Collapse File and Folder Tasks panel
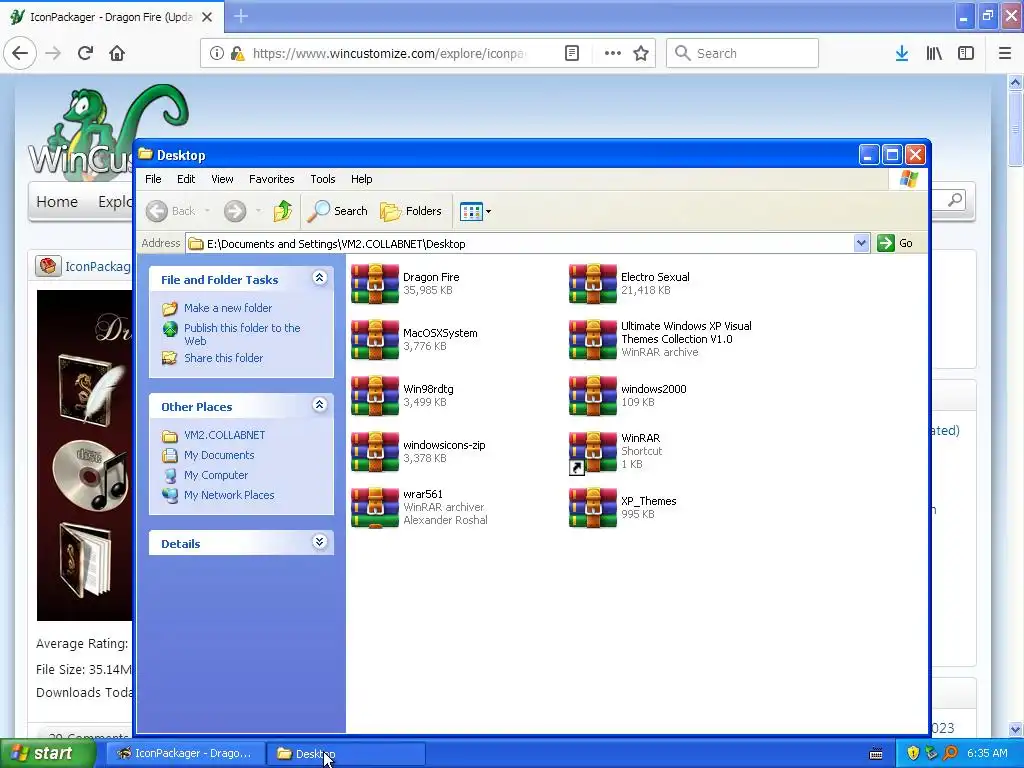The image size is (1024, 768). tap(319, 278)
